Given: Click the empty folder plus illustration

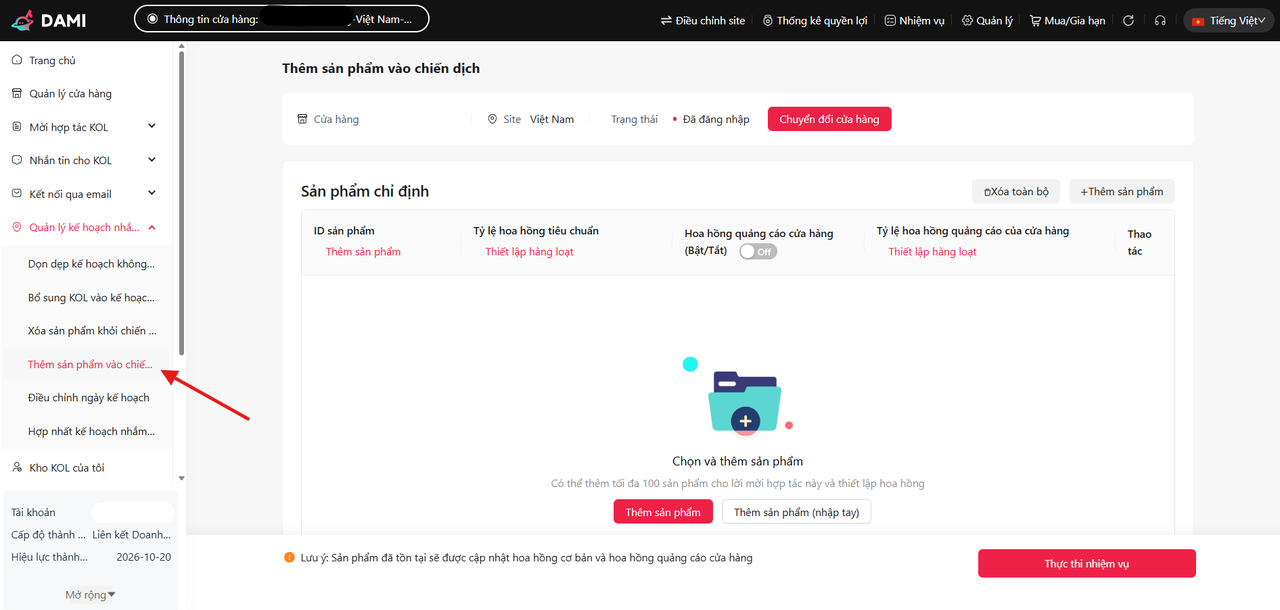Looking at the screenshot, I should 745,401.
